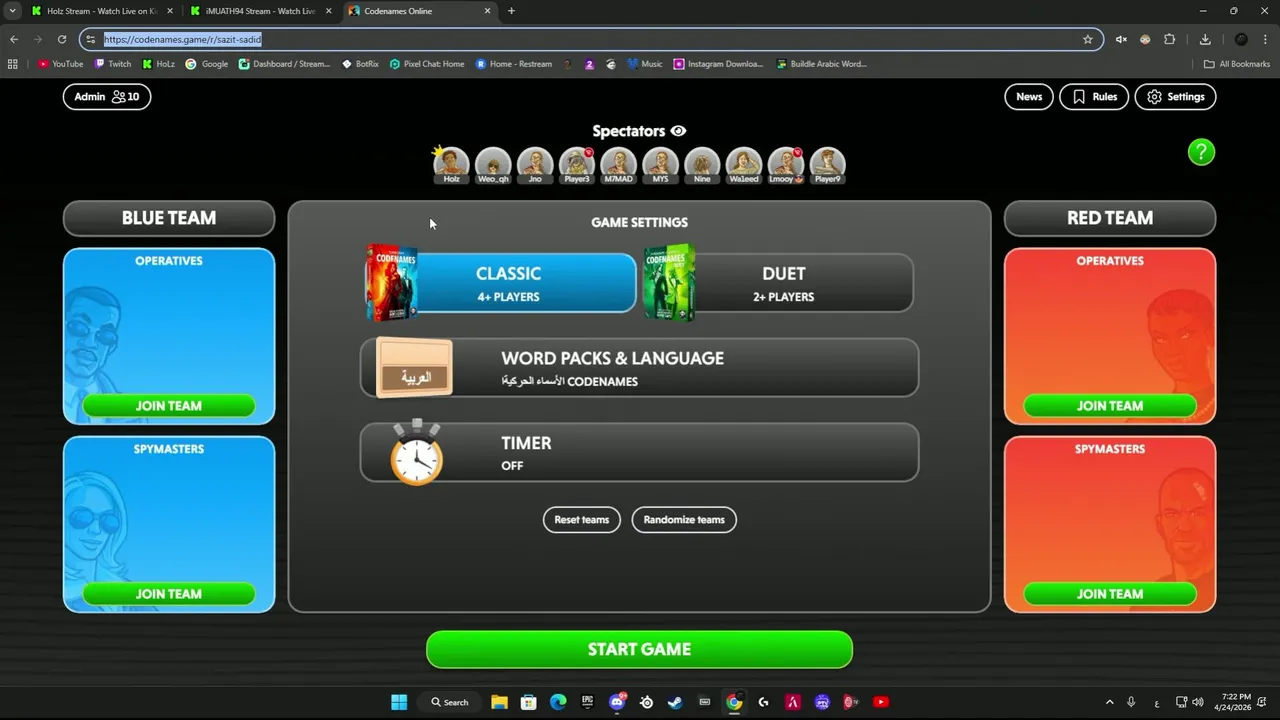
Task: Open the green help question mark icon
Action: point(1201,152)
